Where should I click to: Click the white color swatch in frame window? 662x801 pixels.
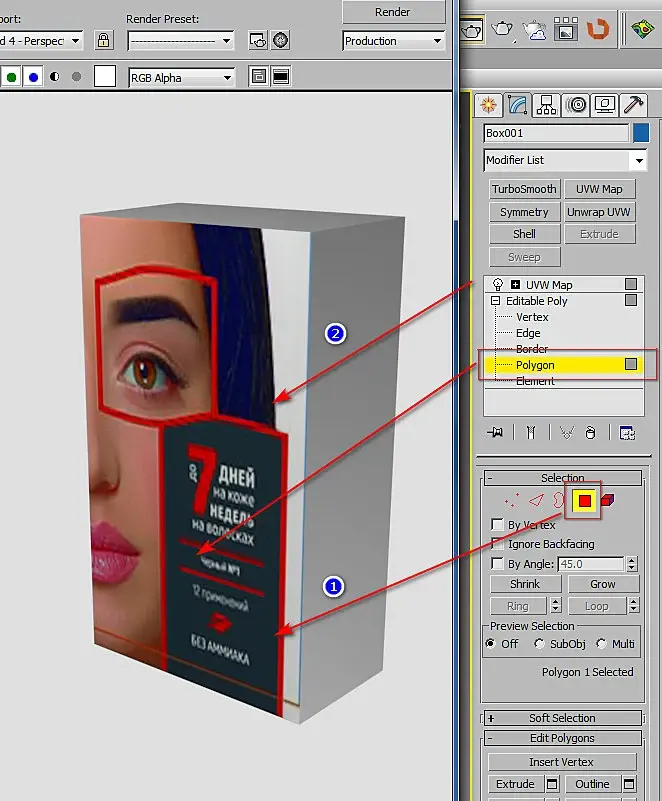click(105, 77)
